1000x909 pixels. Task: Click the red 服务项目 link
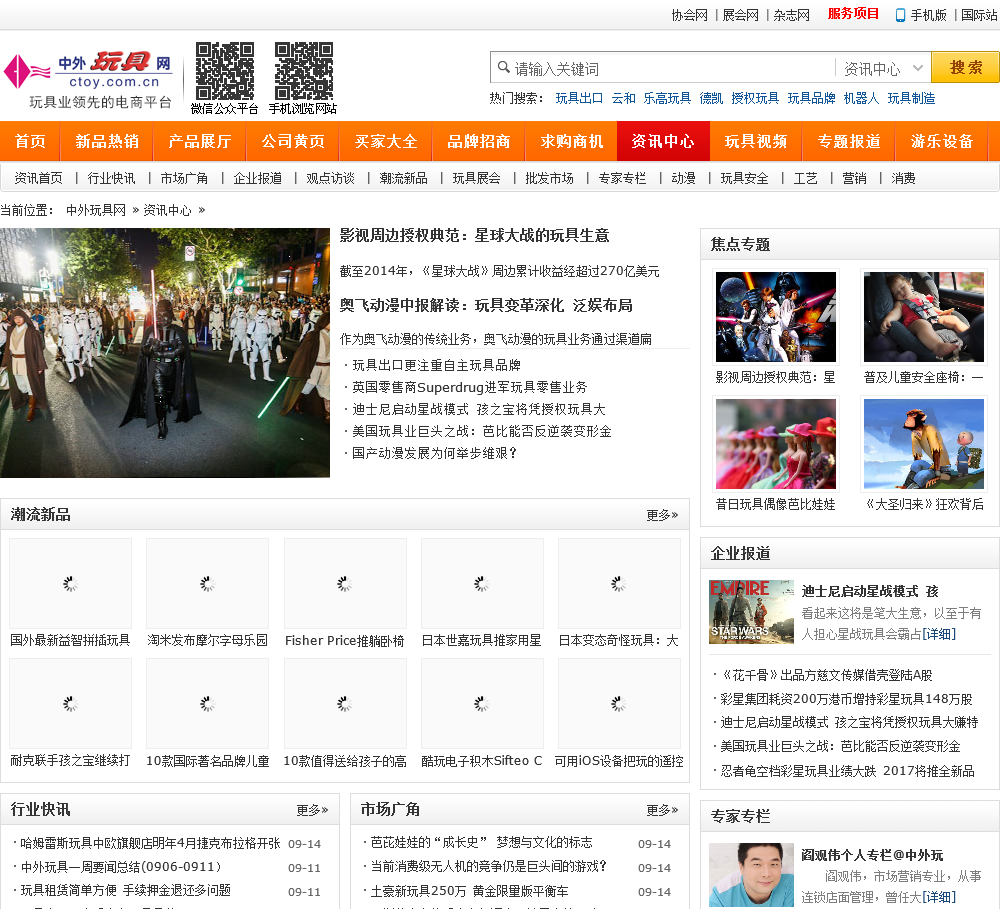click(x=853, y=14)
